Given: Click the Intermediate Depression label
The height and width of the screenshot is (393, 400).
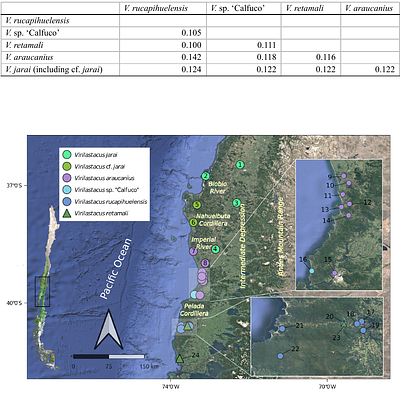Looking at the screenshot, I should 242,246.
